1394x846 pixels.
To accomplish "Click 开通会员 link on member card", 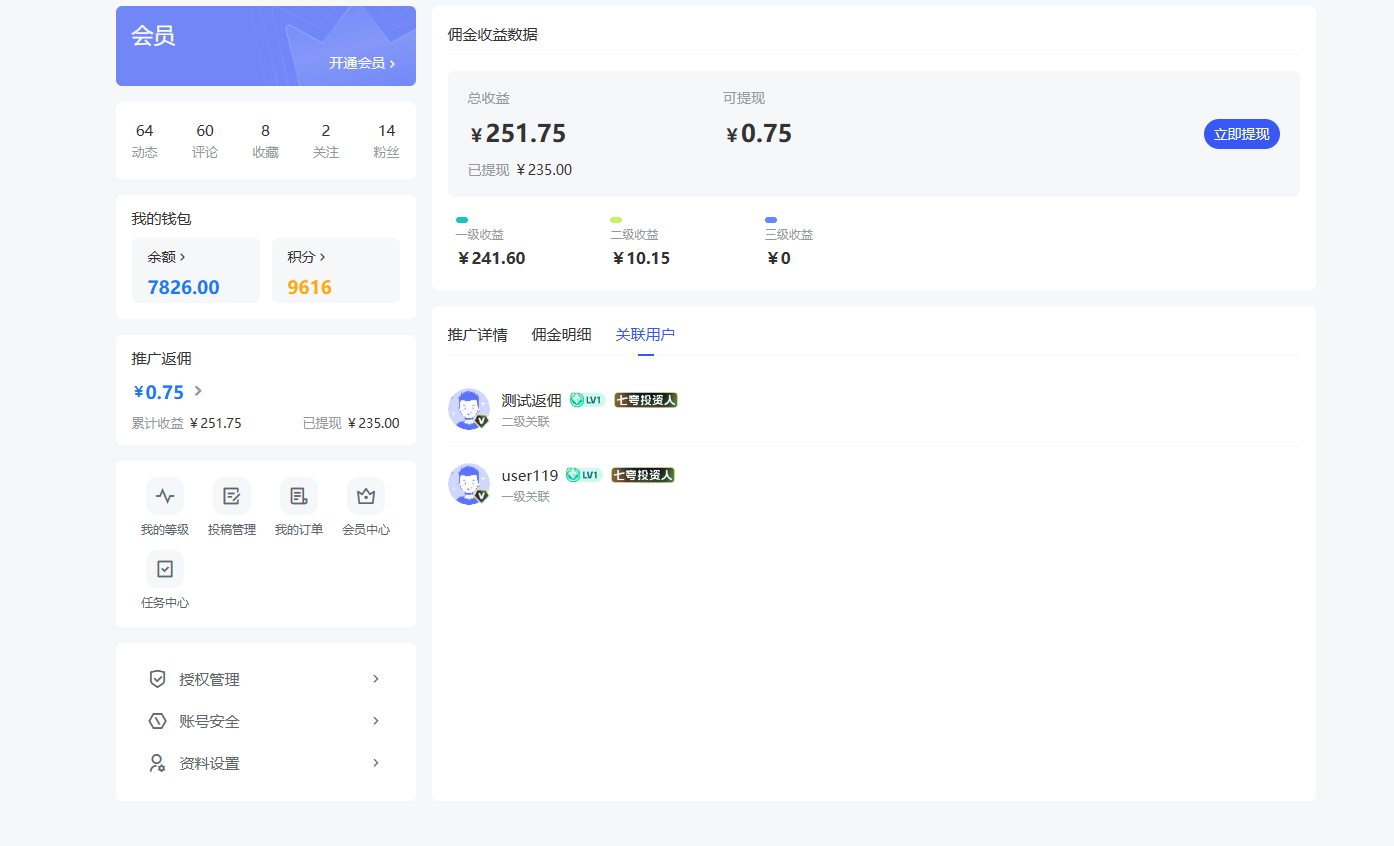I will (x=362, y=63).
